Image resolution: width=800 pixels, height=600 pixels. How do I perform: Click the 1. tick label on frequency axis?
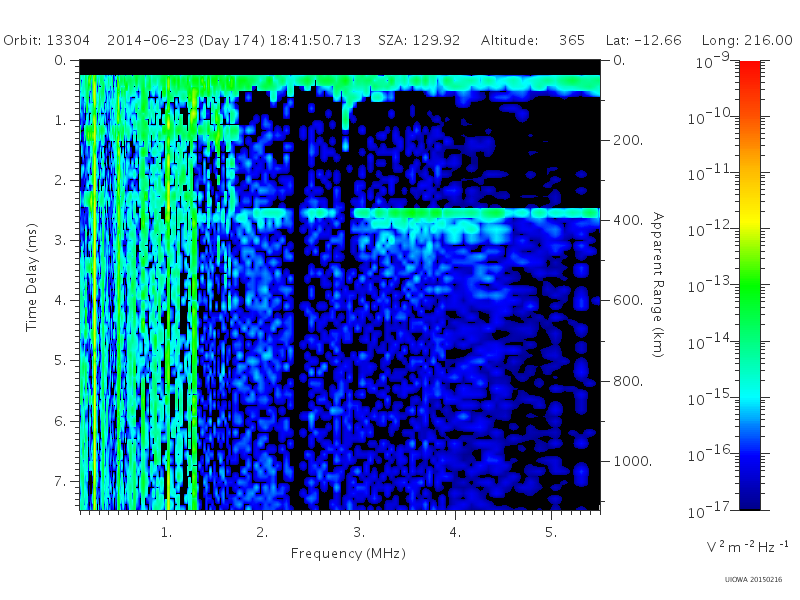click(166, 532)
